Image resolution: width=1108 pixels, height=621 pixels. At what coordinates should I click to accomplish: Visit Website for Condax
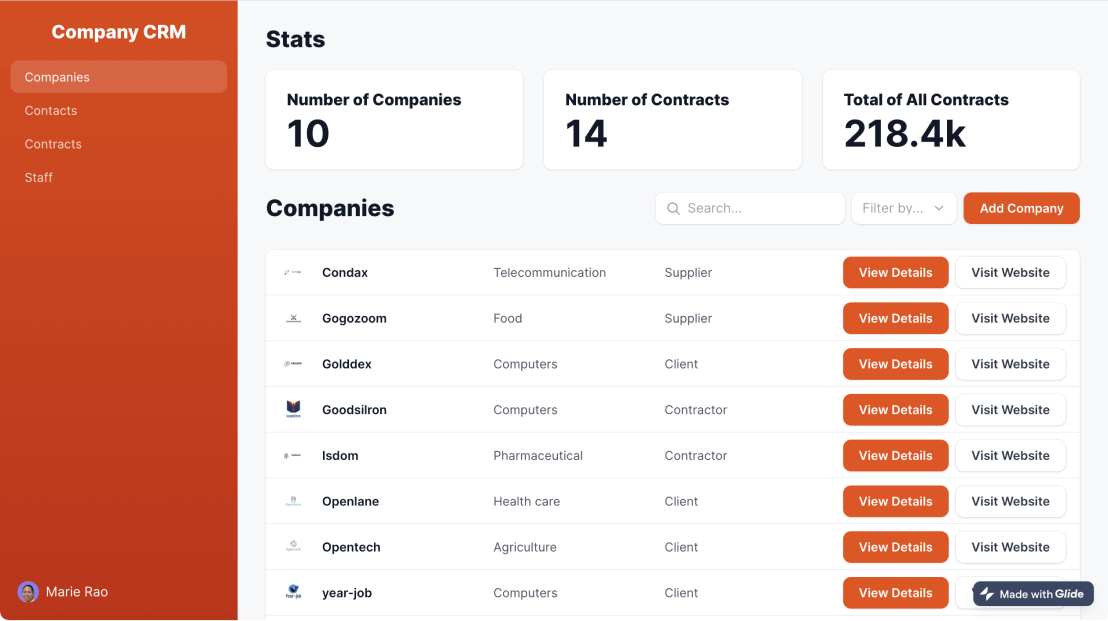click(x=1010, y=272)
